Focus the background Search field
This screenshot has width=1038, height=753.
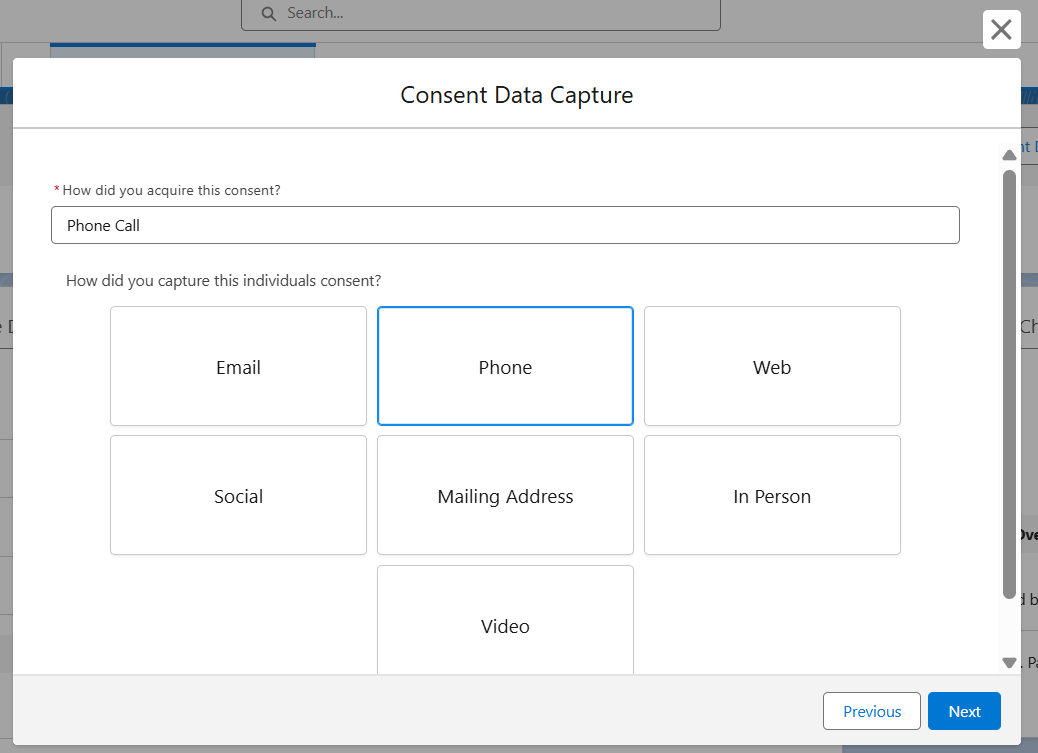[x=481, y=13]
